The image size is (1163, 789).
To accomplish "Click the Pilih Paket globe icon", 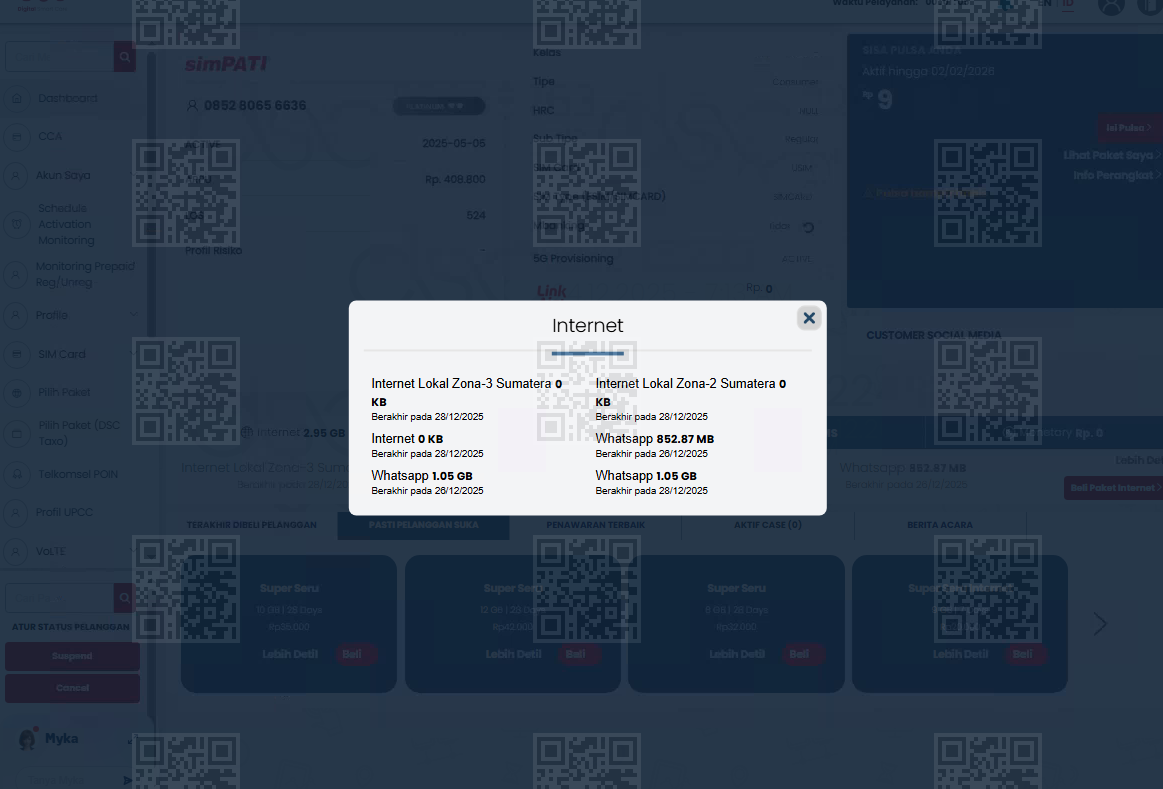I will coord(16,393).
